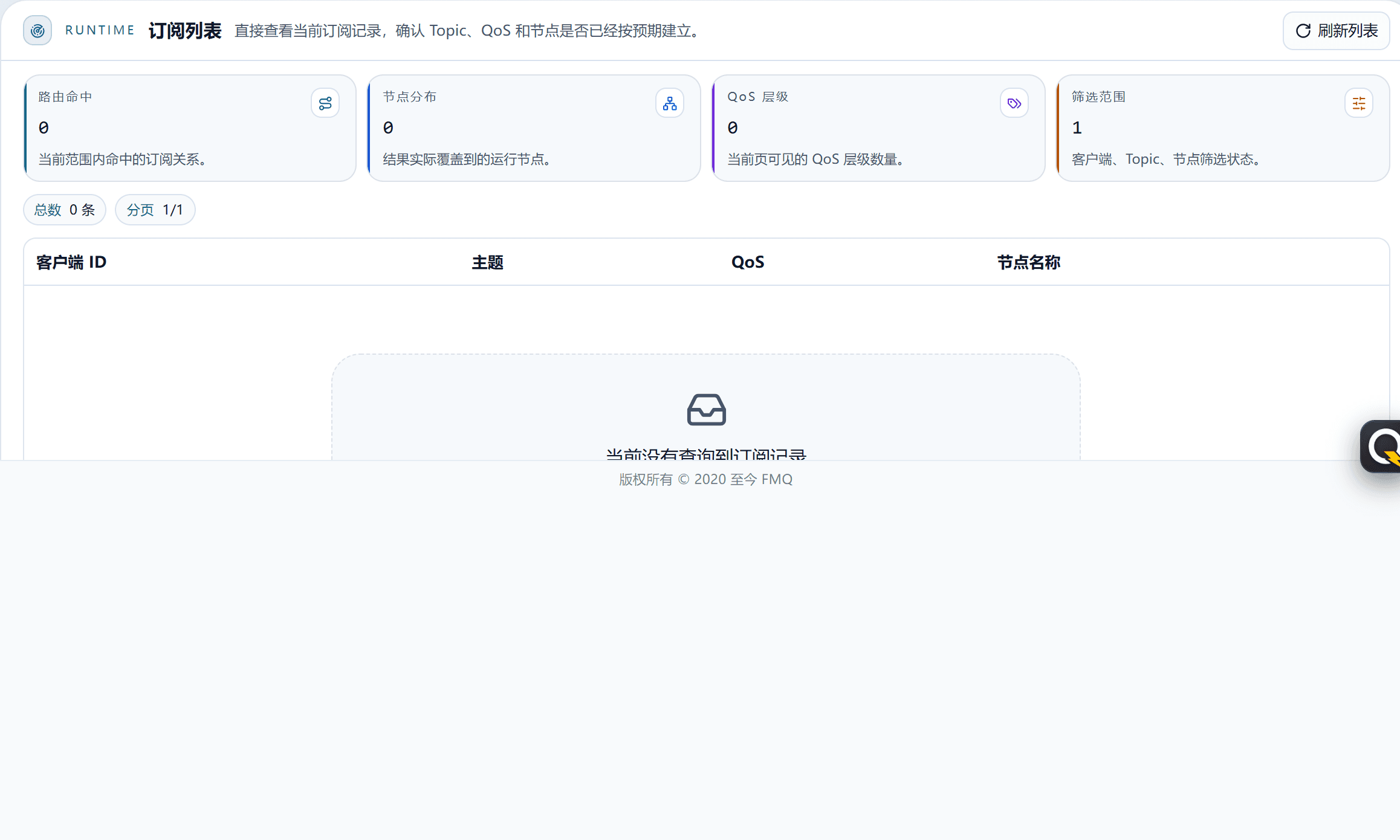This screenshot has height=840, width=1400.
Task: Click the QoS 层级 tags icon
Action: [x=1014, y=103]
